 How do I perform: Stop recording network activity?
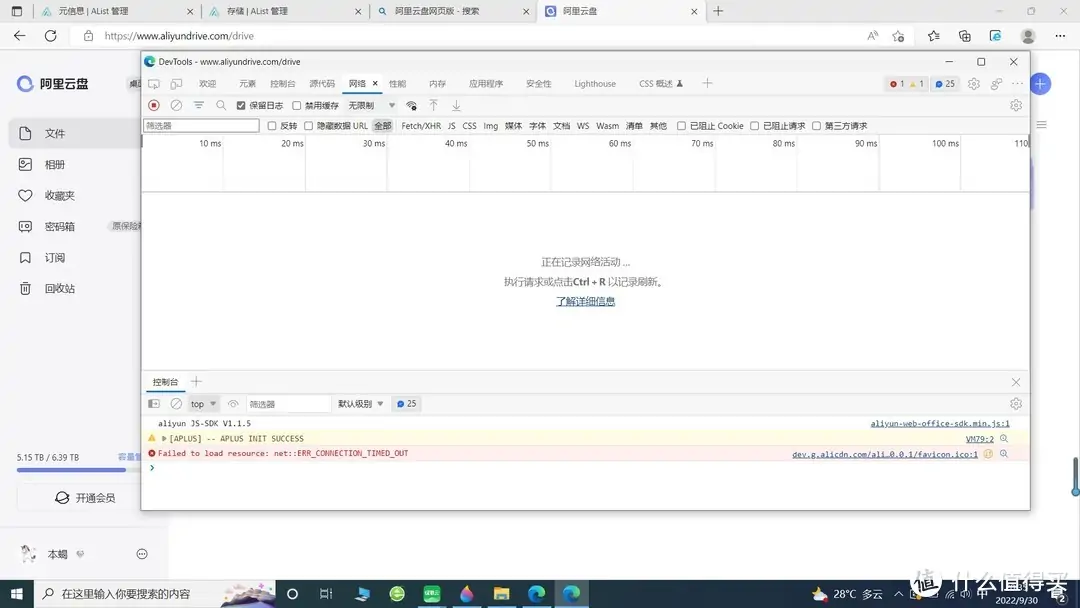(x=153, y=105)
